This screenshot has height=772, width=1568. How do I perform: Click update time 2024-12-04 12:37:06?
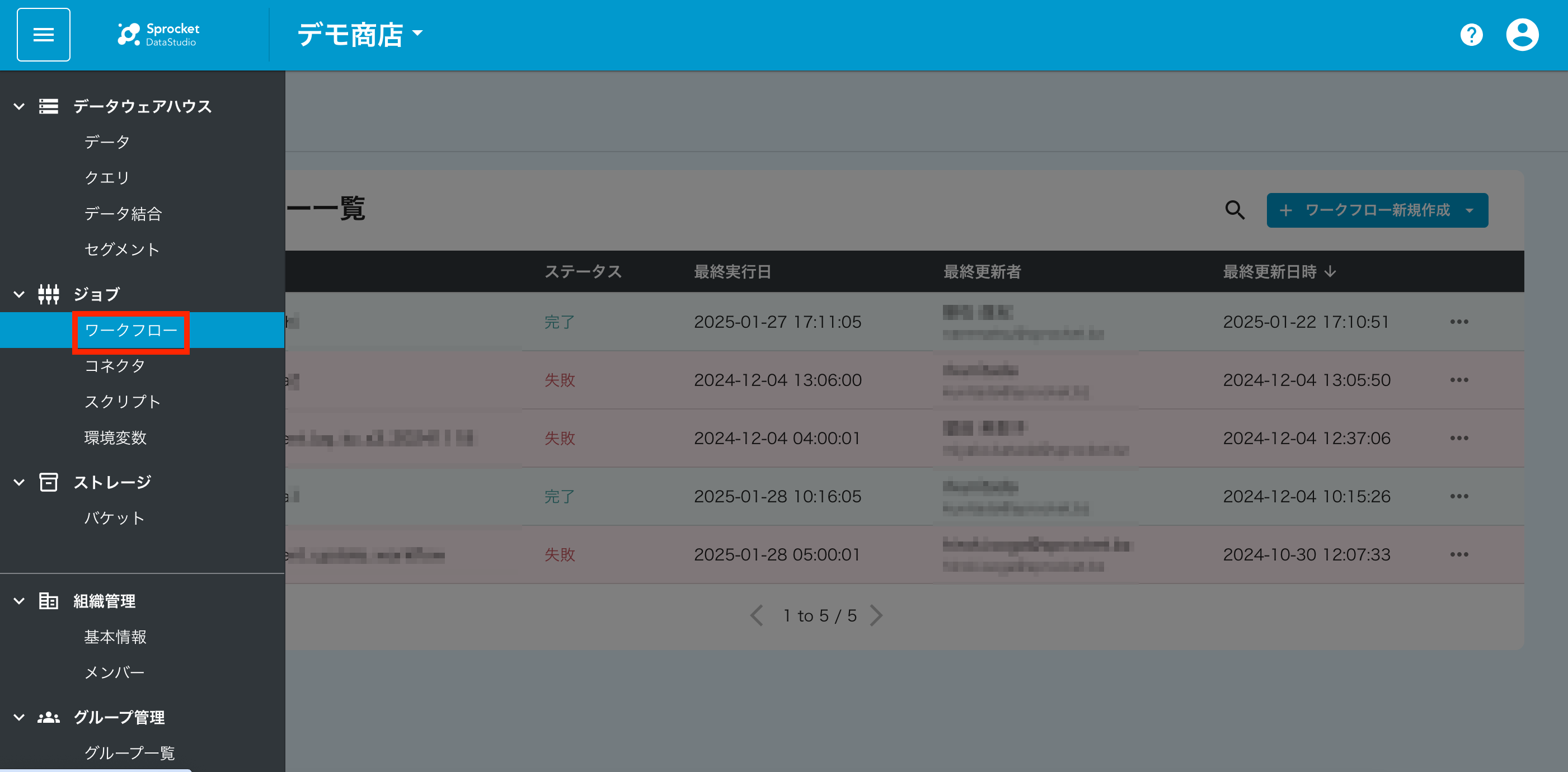pos(1307,438)
